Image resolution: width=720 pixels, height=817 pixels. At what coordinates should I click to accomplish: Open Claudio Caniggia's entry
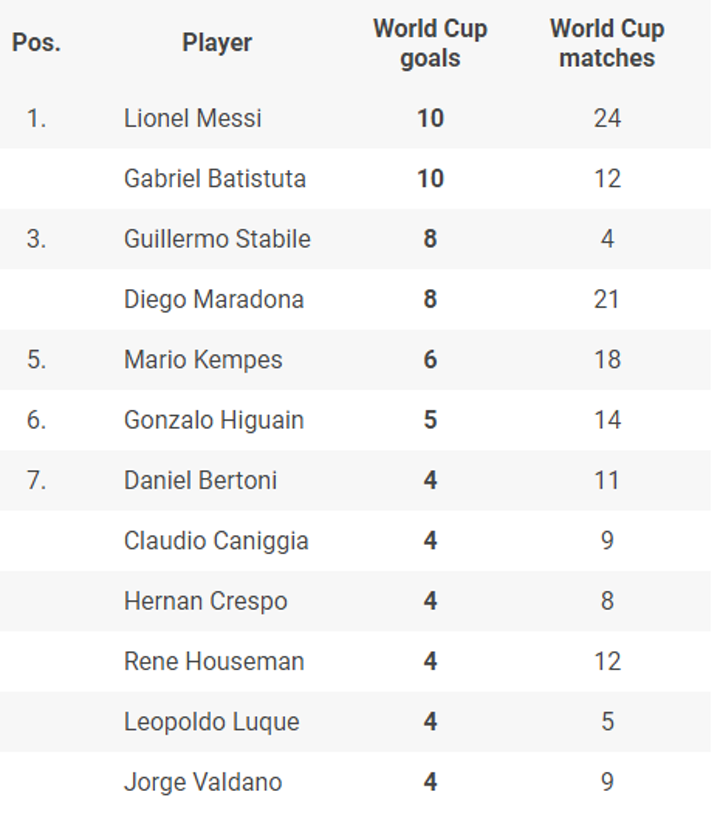(216, 541)
